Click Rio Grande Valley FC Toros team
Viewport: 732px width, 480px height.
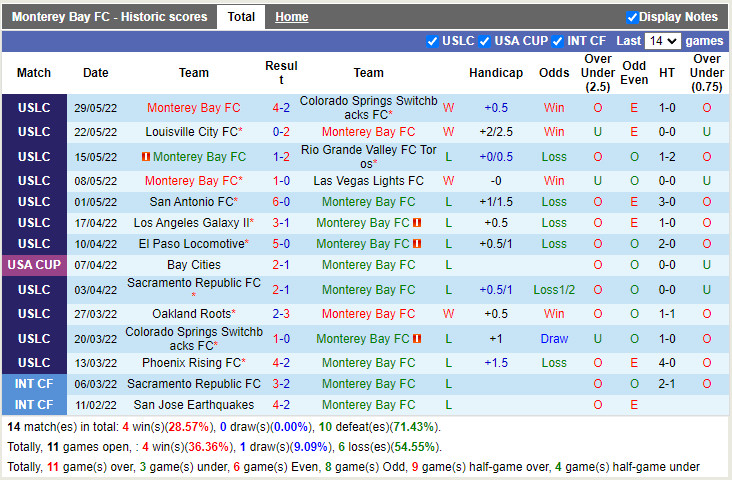click(368, 156)
